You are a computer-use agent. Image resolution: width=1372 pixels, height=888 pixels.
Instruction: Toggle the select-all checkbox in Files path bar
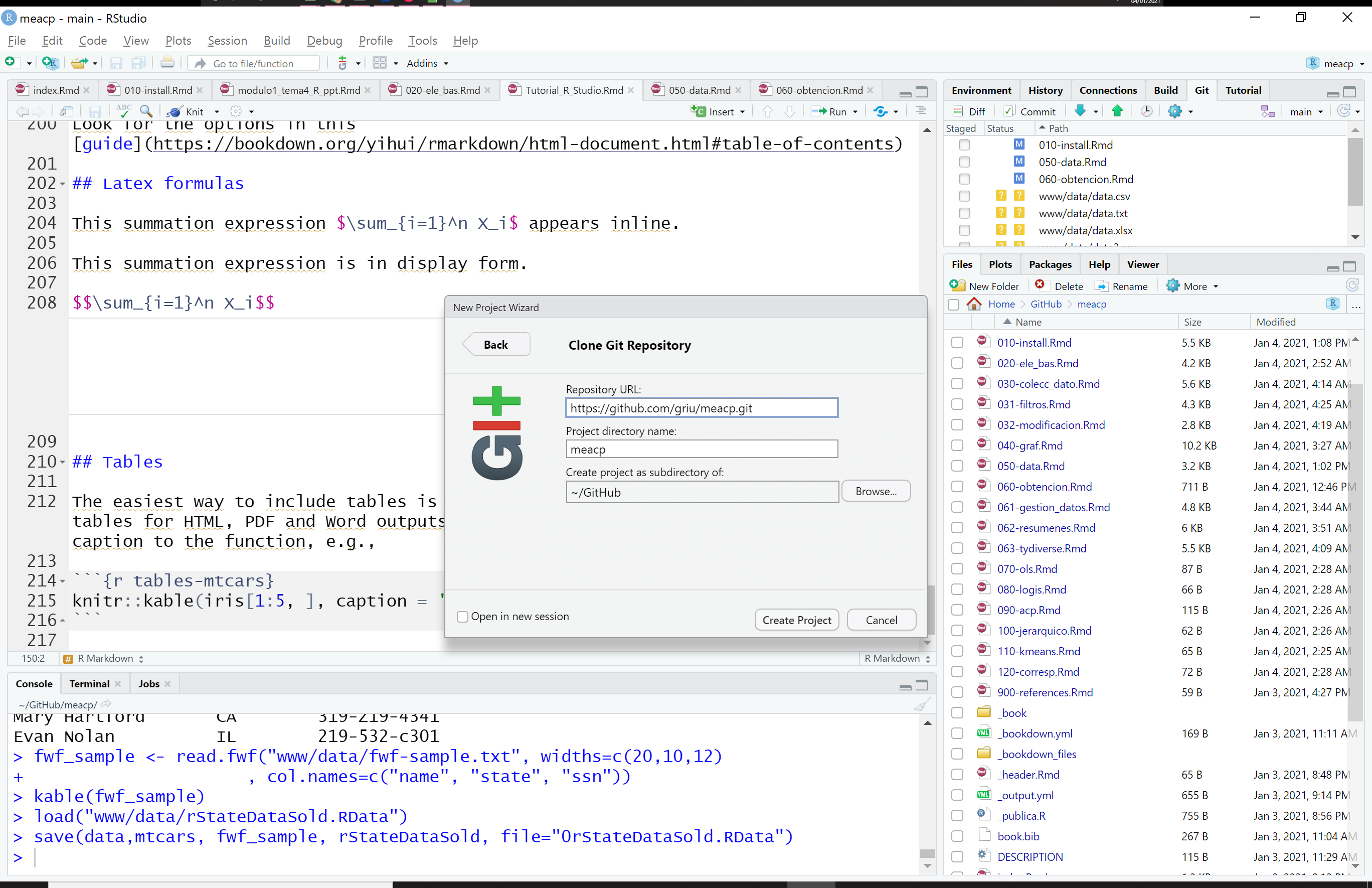click(954, 304)
